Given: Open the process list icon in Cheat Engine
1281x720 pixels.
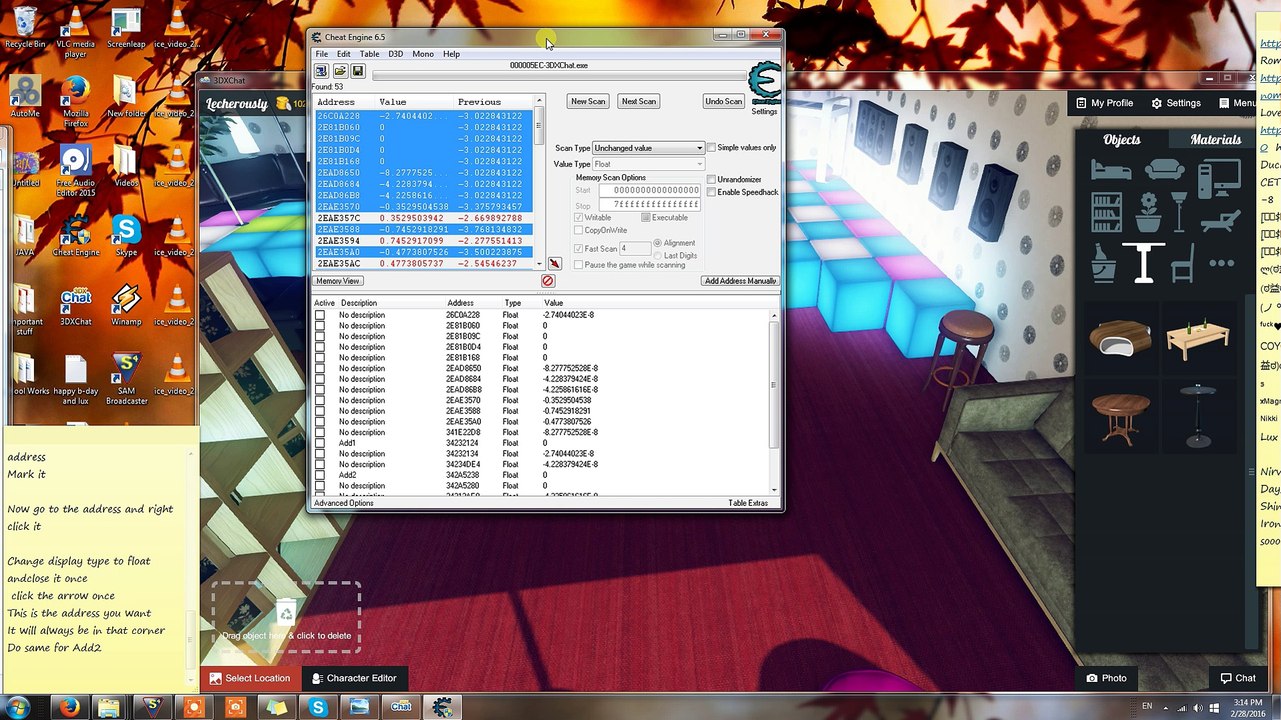Looking at the screenshot, I should click(x=321, y=71).
